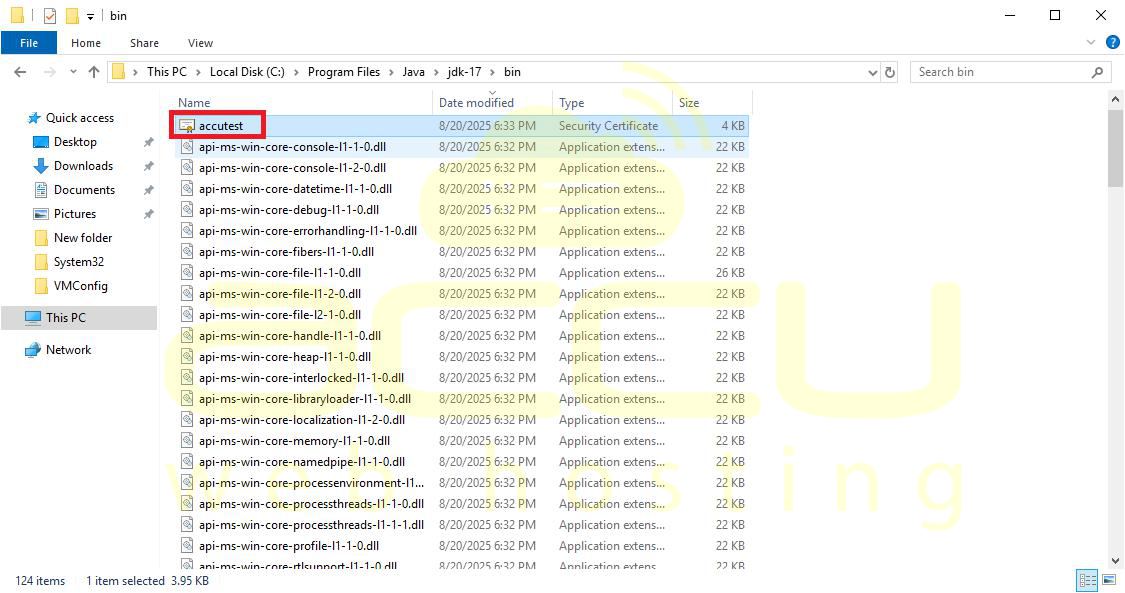Click Java in the address bar path
1125x593 pixels.
point(414,72)
